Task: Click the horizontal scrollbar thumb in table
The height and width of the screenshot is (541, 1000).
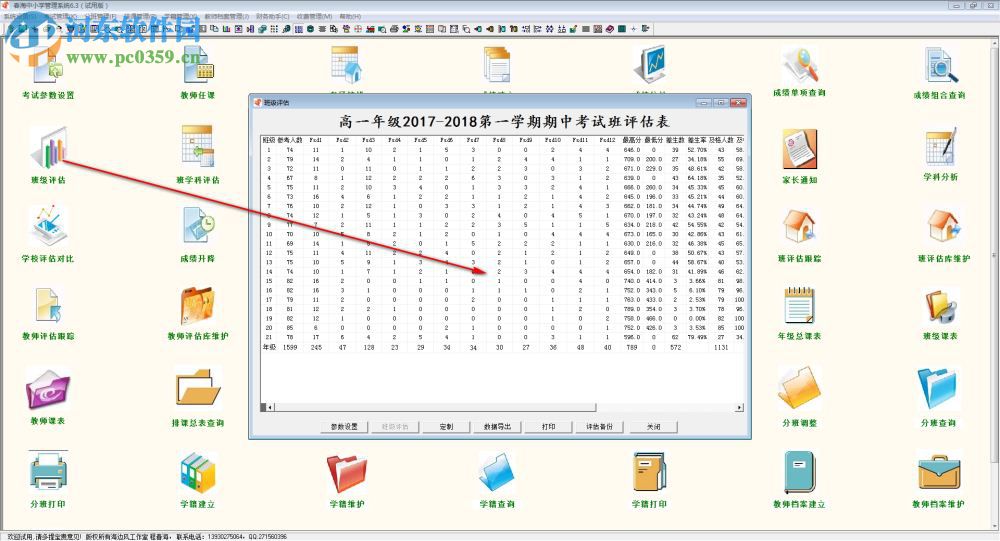Action: (x=434, y=407)
